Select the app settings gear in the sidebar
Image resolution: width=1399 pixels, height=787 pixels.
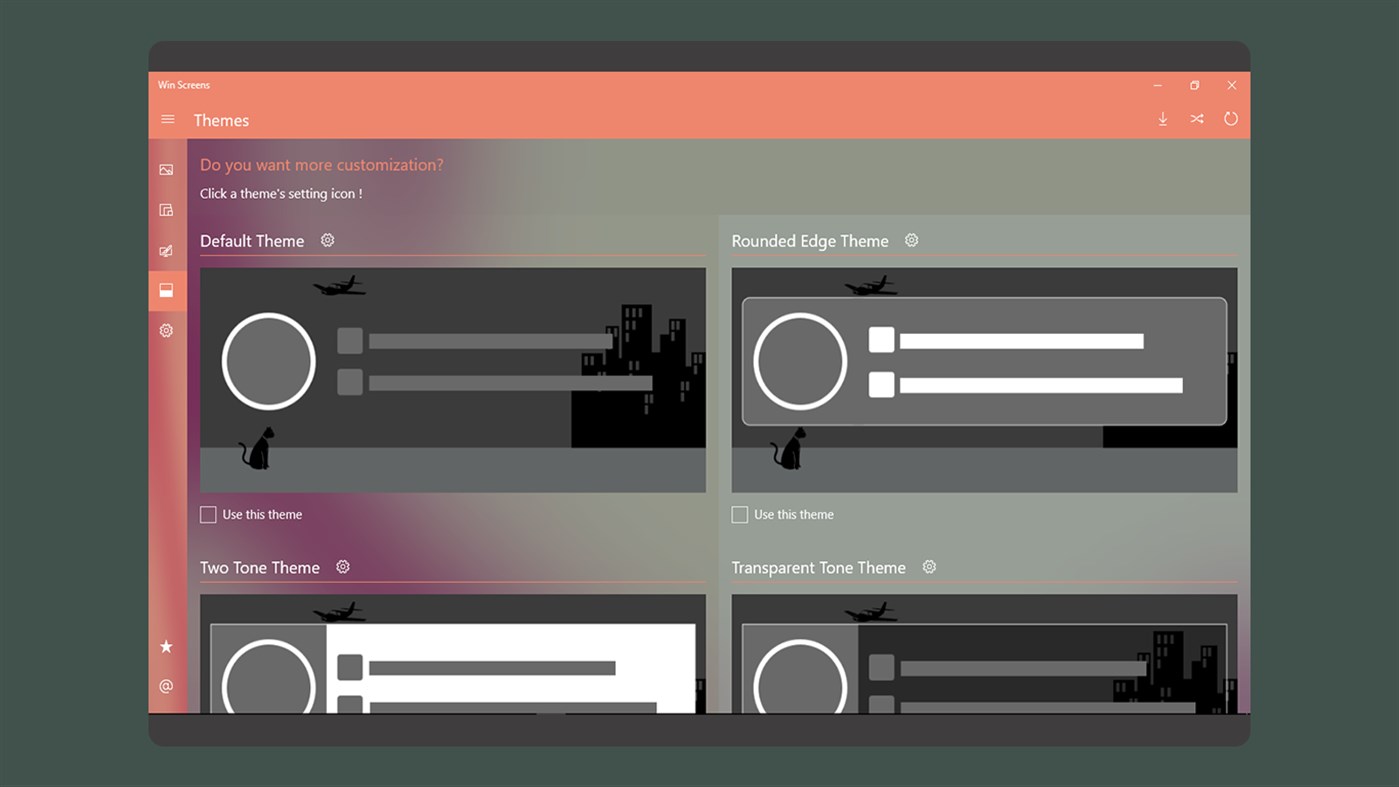(166, 330)
